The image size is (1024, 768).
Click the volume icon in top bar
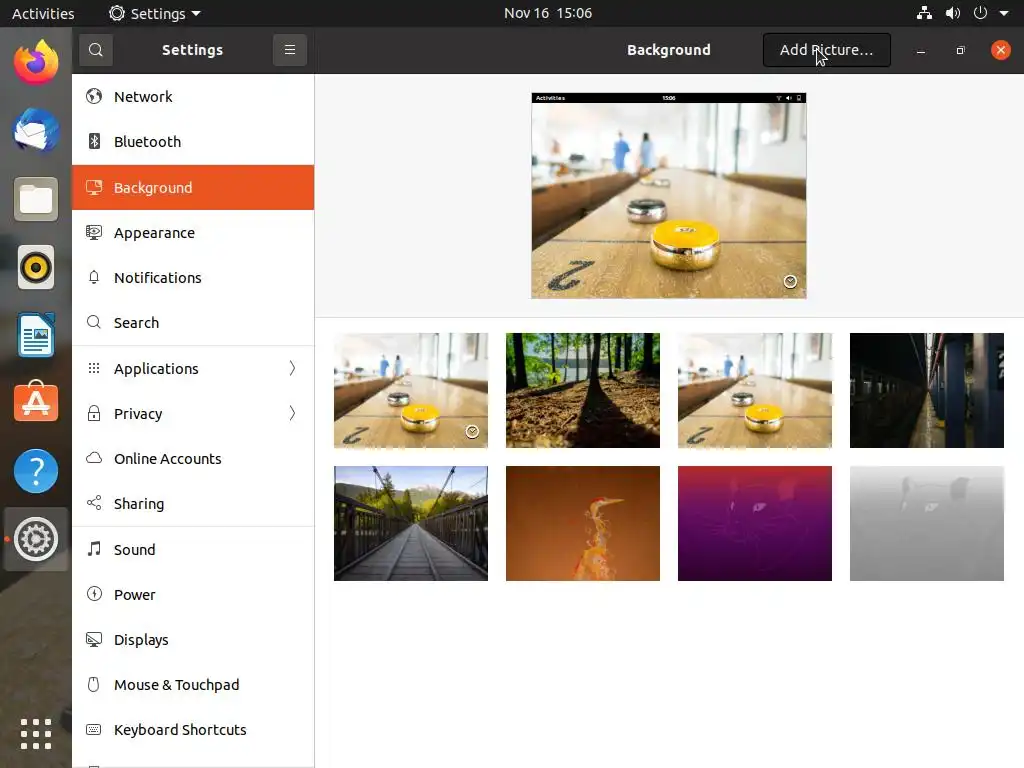pyautogui.click(x=953, y=13)
